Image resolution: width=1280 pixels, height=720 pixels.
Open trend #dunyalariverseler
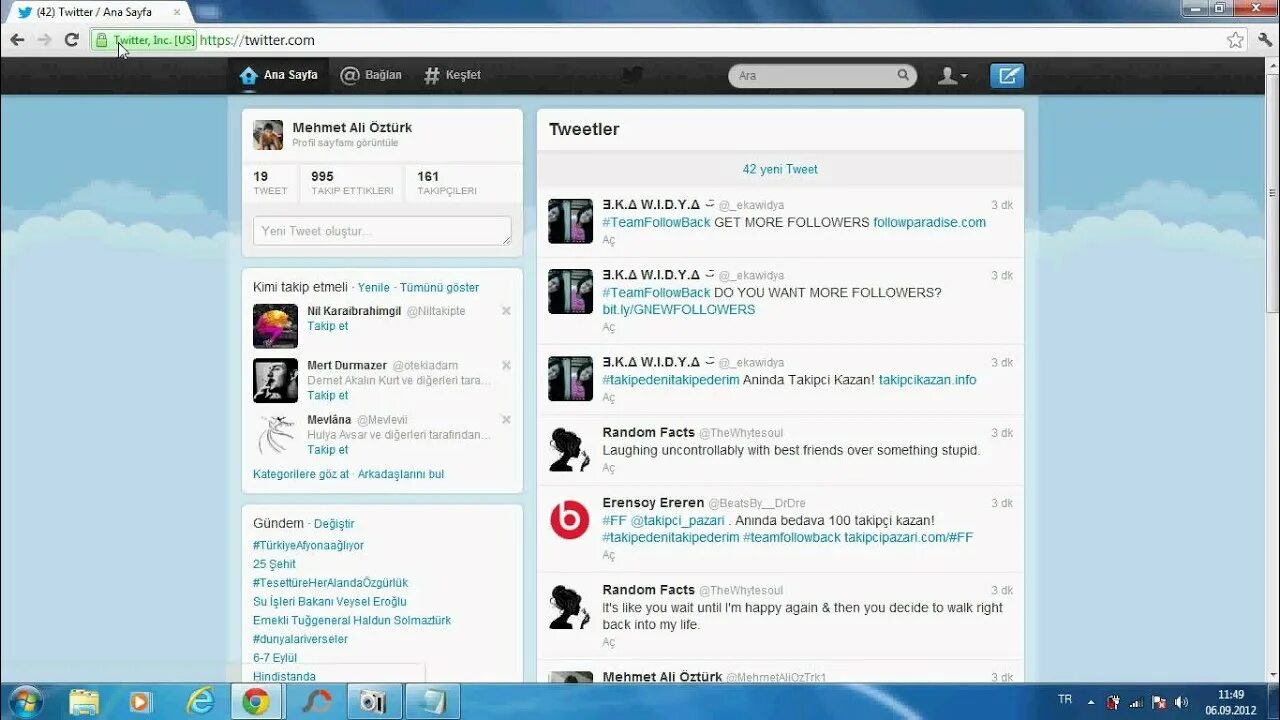point(300,639)
